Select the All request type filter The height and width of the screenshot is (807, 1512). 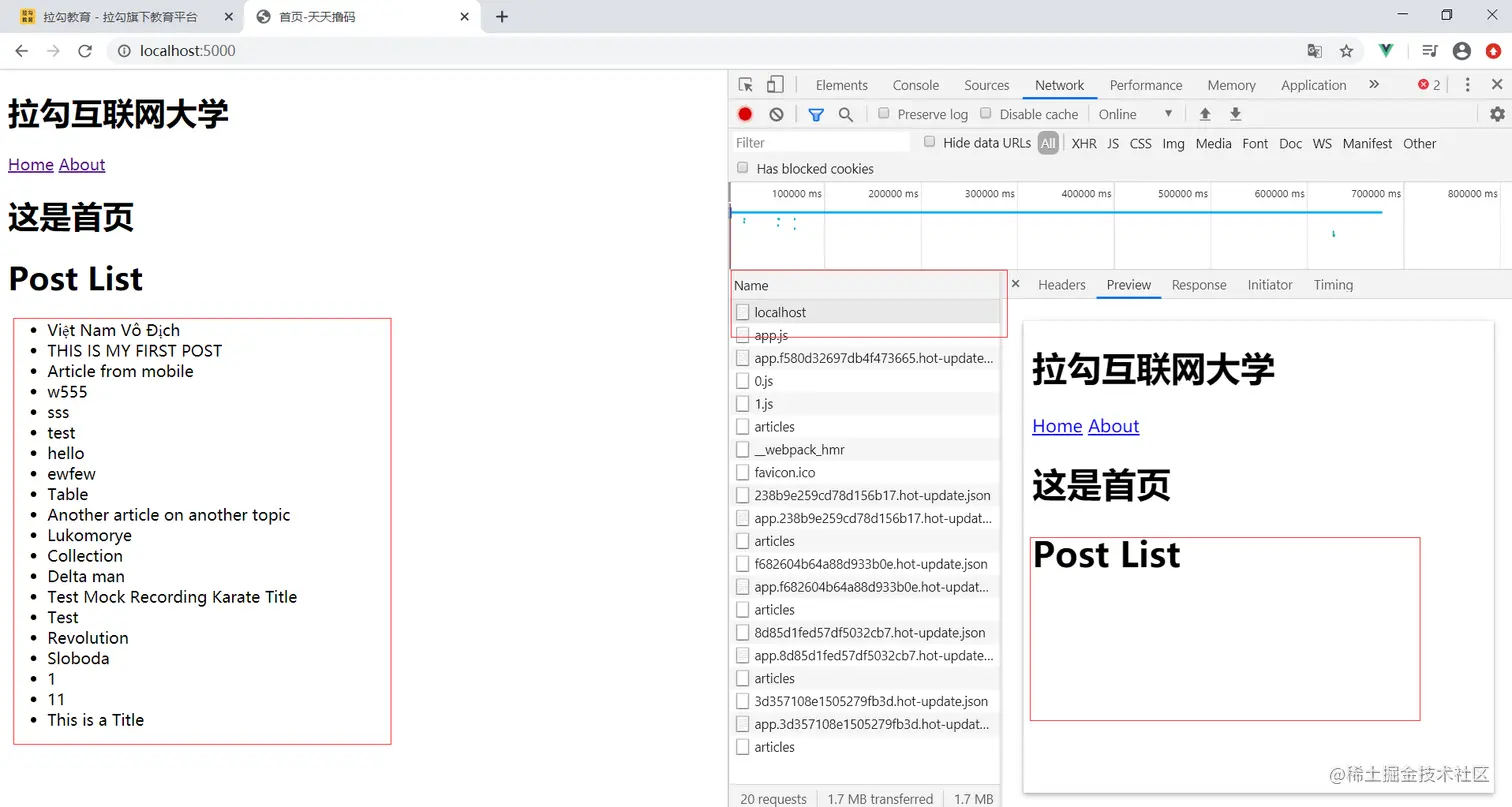coord(1048,143)
